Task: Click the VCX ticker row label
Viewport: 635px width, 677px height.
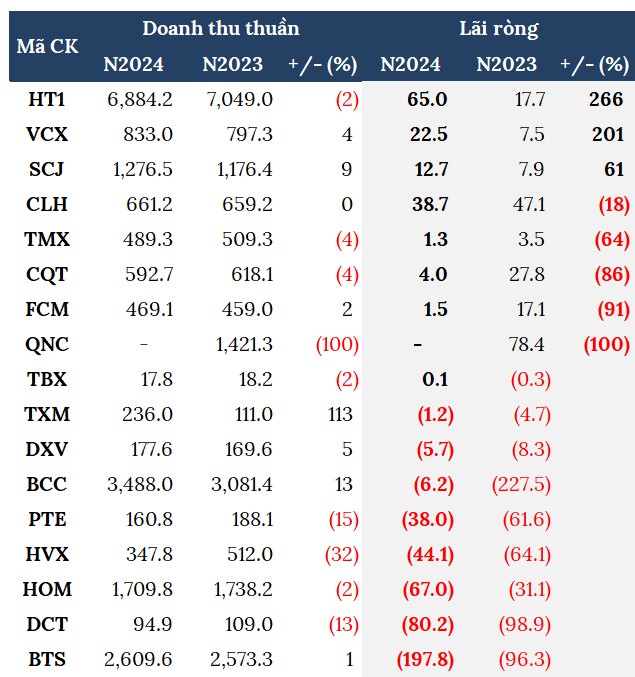Action: coord(48,134)
